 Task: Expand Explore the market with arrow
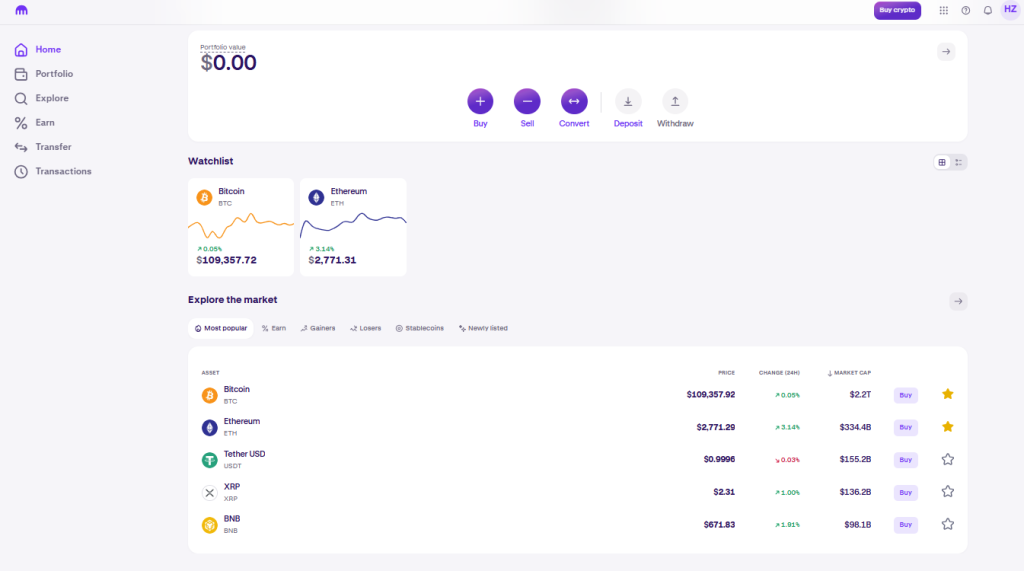coord(958,301)
